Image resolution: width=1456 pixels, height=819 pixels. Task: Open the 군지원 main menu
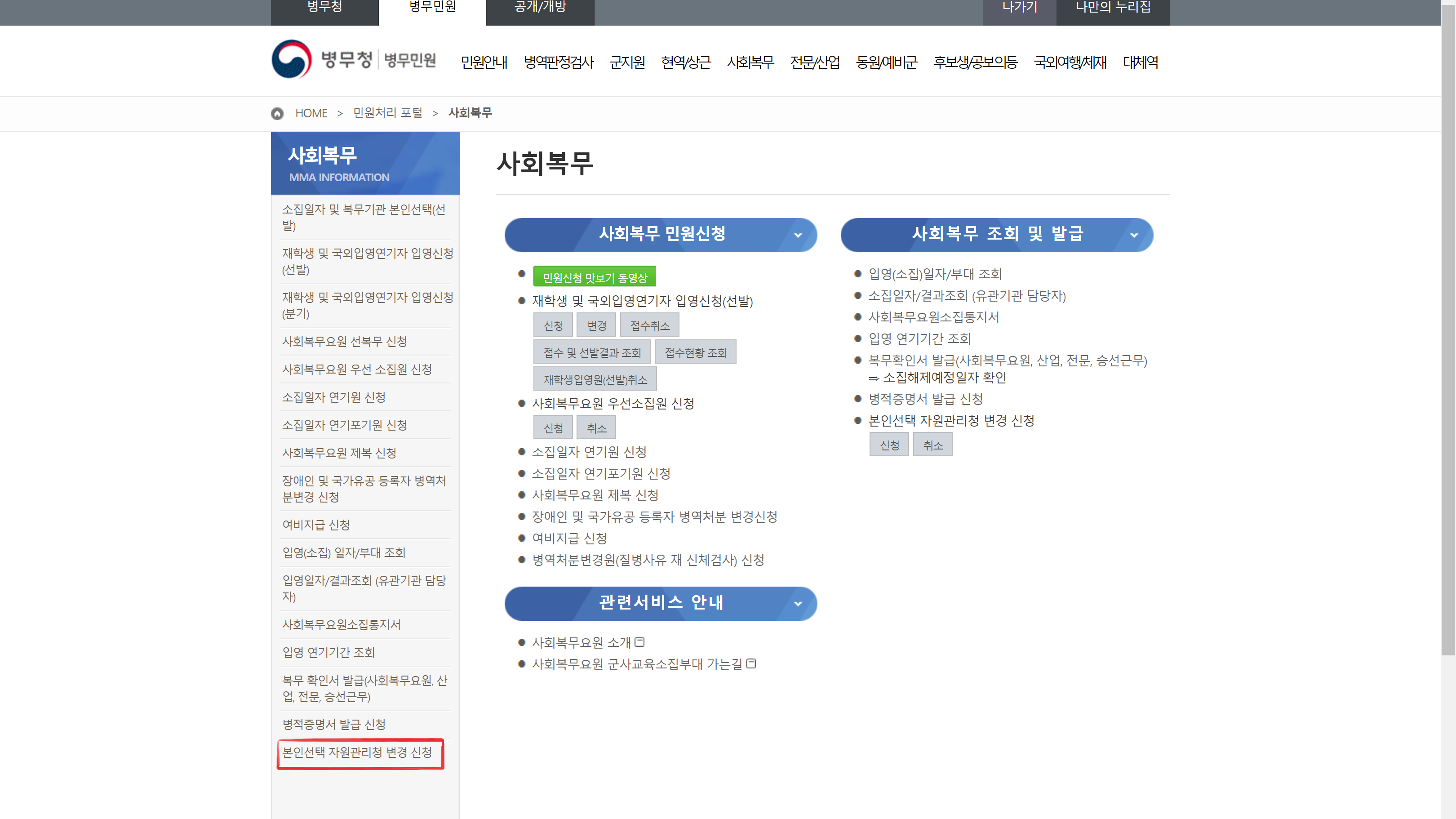point(627,62)
